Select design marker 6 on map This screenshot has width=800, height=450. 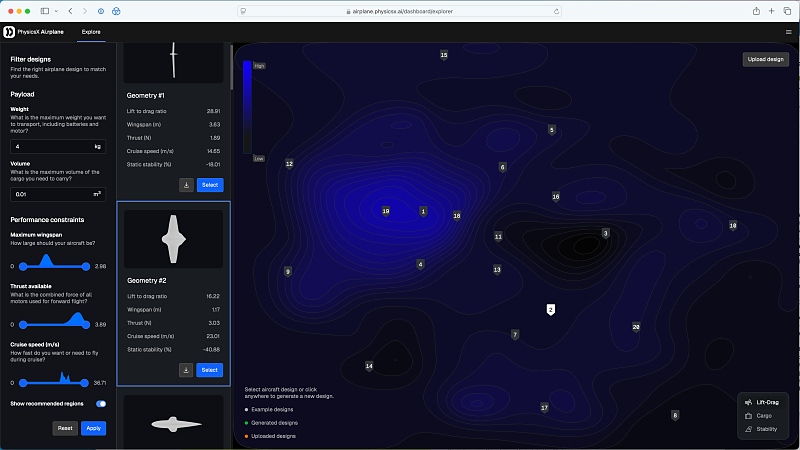503,167
